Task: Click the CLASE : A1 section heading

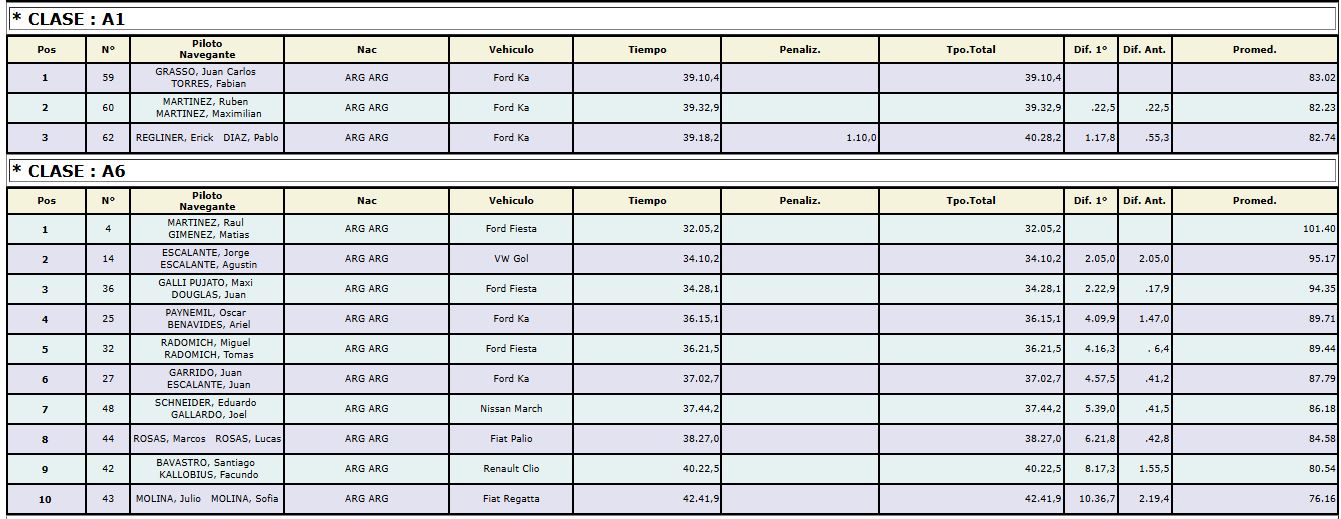Action: click(671, 19)
